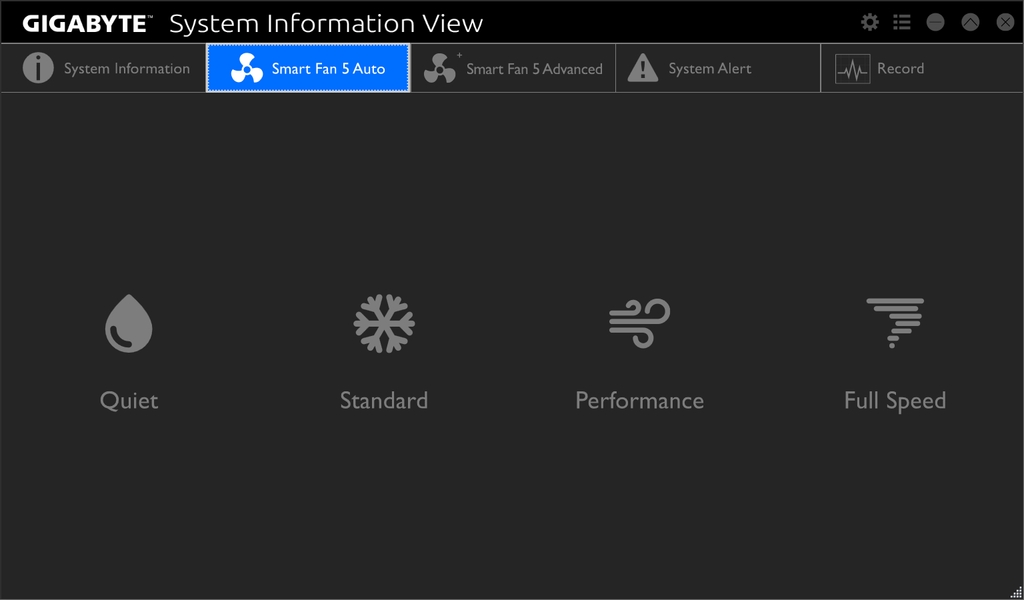Click the info circle icon
This screenshot has width=1024, height=600.
pyautogui.click(x=38, y=68)
